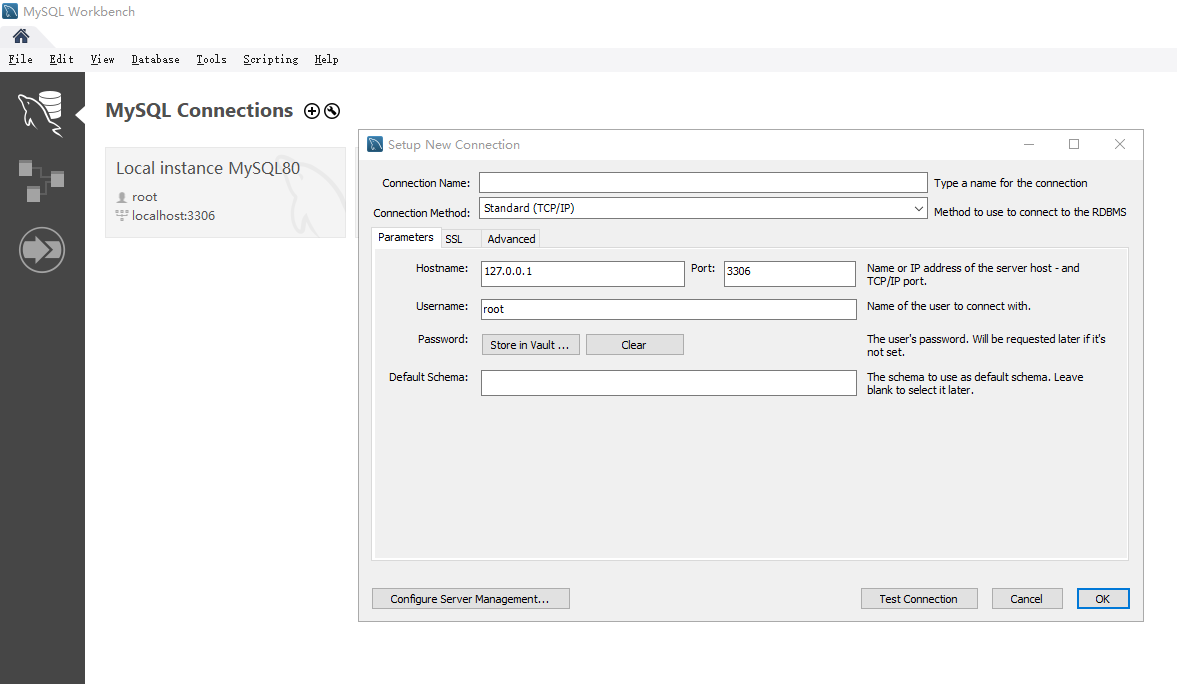This screenshot has width=1177, height=684.
Task: Open the File menu
Action: [20, 59]
